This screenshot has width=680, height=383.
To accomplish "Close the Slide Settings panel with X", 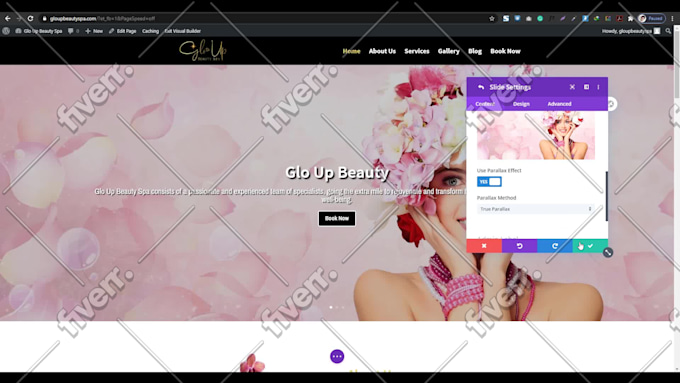I will pos(572,87).
